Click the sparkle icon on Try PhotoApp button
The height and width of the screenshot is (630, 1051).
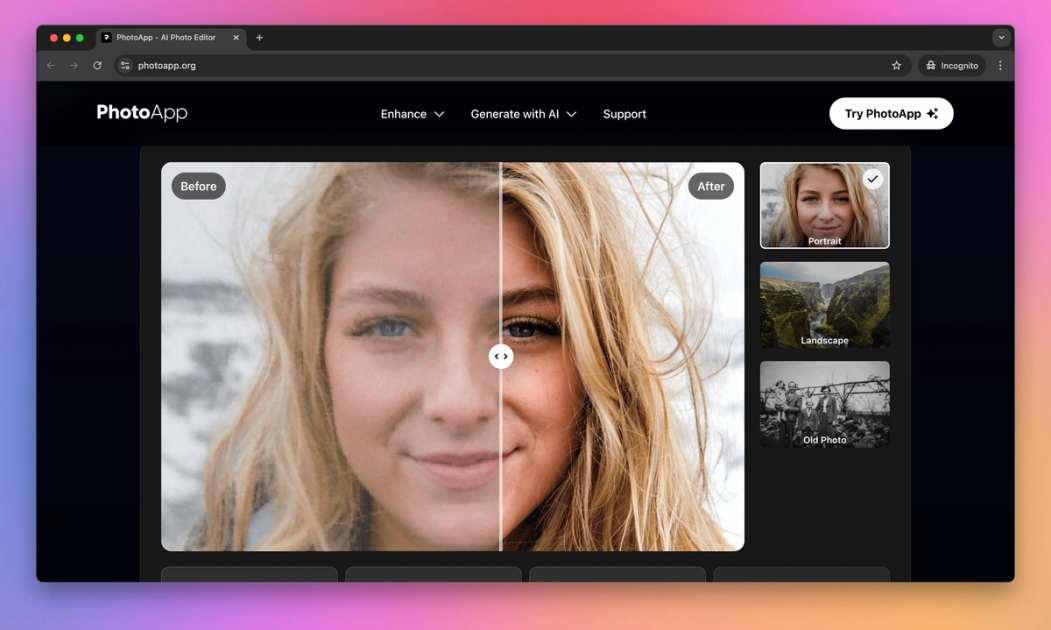(x=934, y=113)
